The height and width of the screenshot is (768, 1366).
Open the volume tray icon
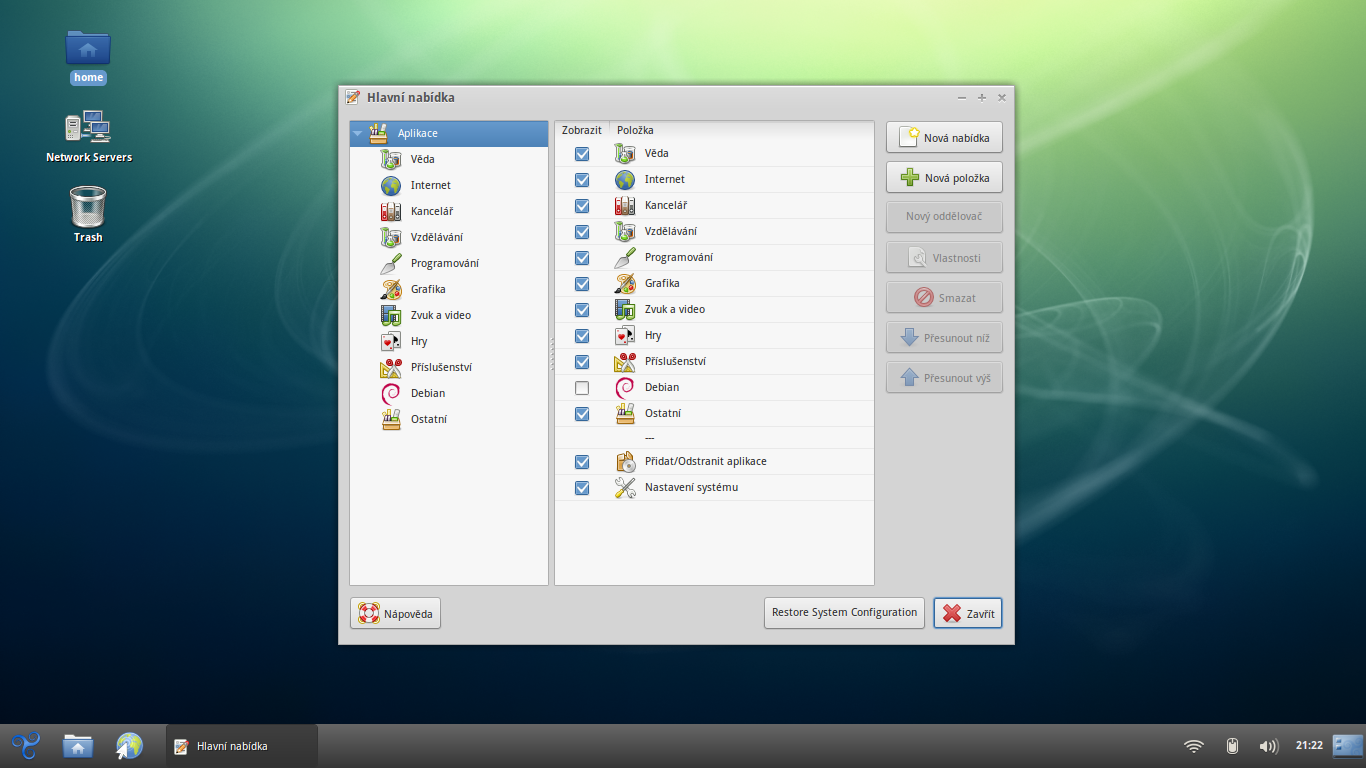(x=1269, y=746)
